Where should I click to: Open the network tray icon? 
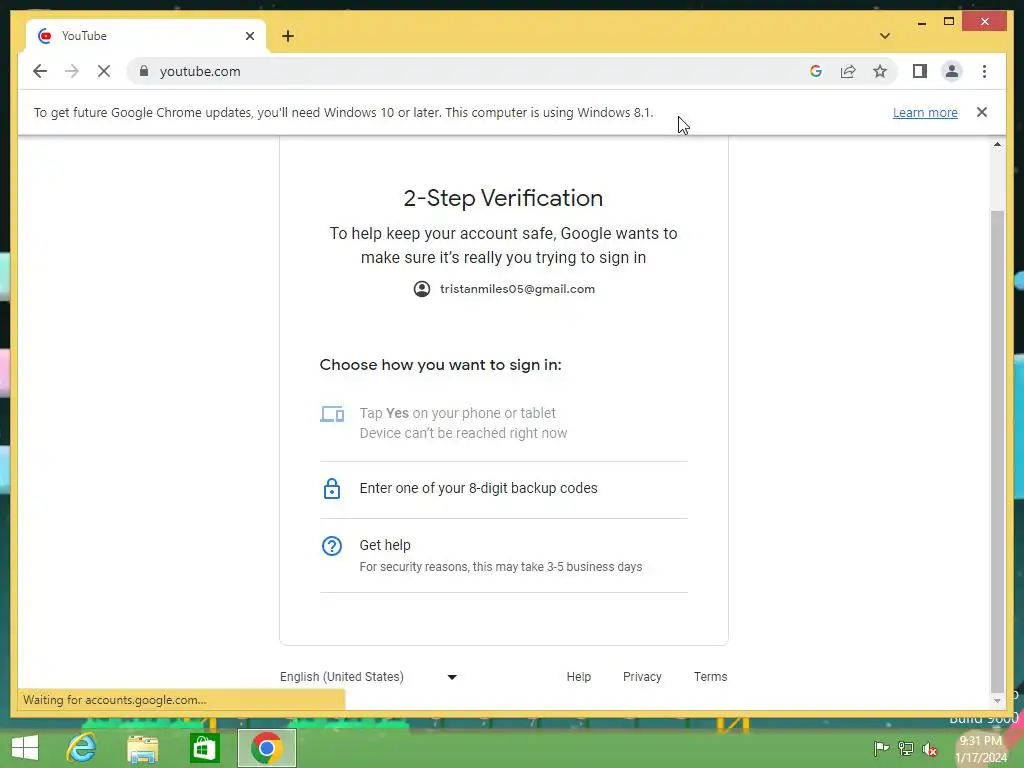pyautogui.click(x=906, y=748)
